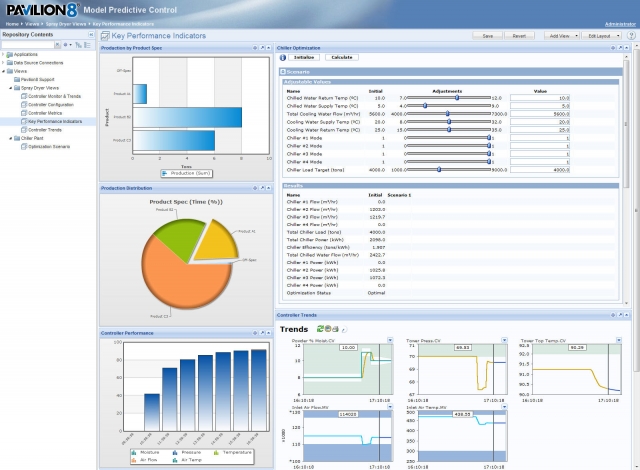Image resolution: width=640 pixels, height=470 pixels.
Task: Click the tree hierarchy view icon
Action: pos(78,45)
